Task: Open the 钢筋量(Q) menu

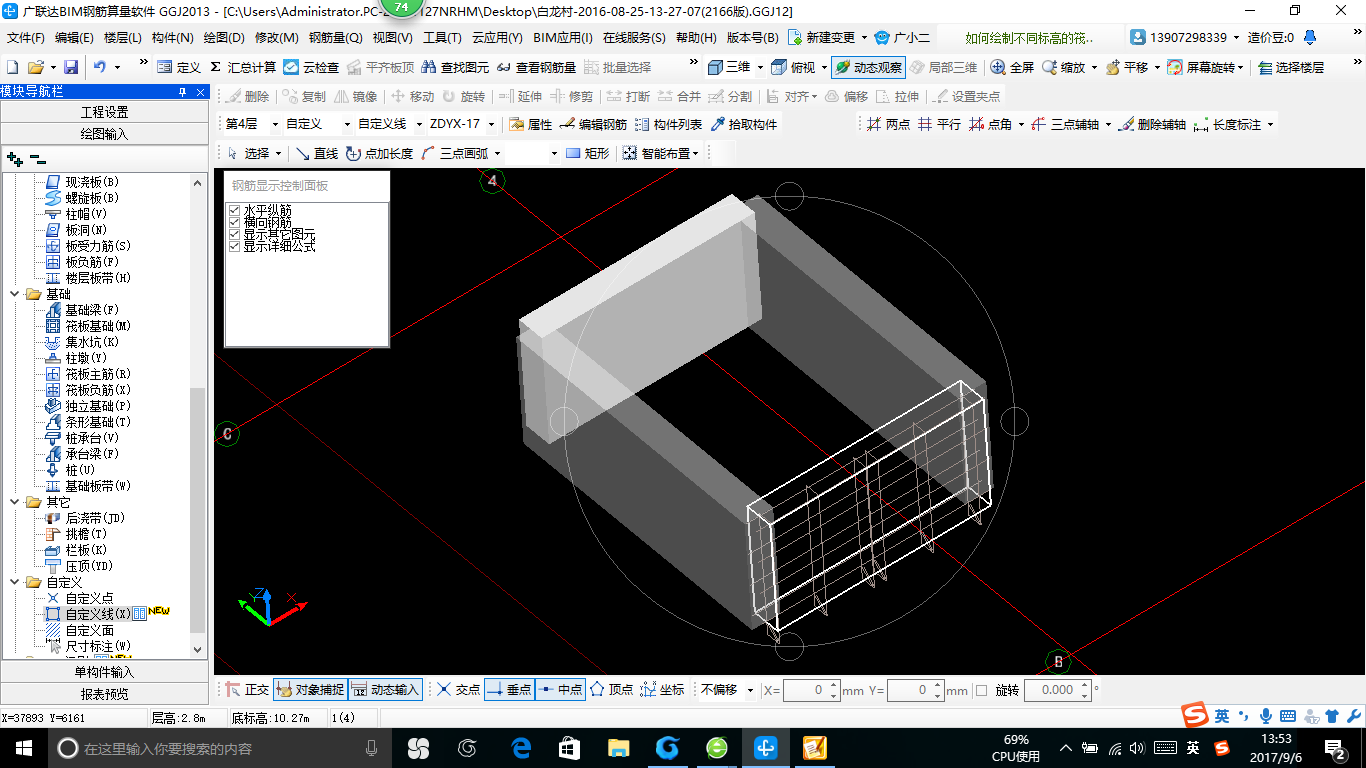Action: click(x=335, y=38)
